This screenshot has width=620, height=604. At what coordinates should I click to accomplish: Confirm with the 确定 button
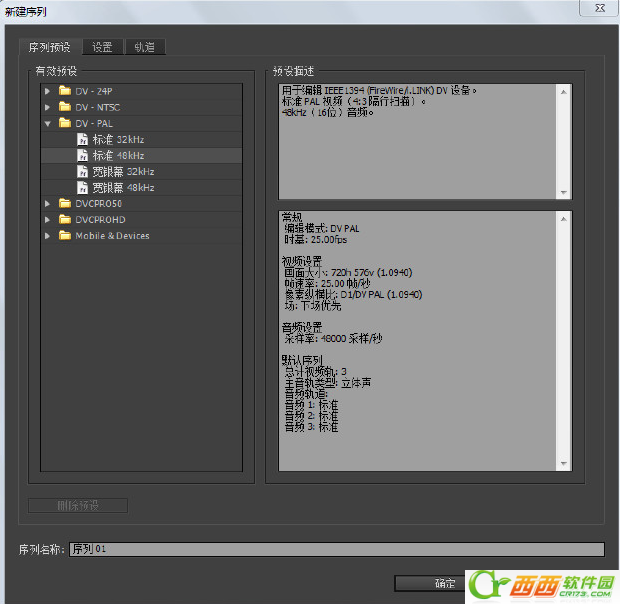pos(430,583)
